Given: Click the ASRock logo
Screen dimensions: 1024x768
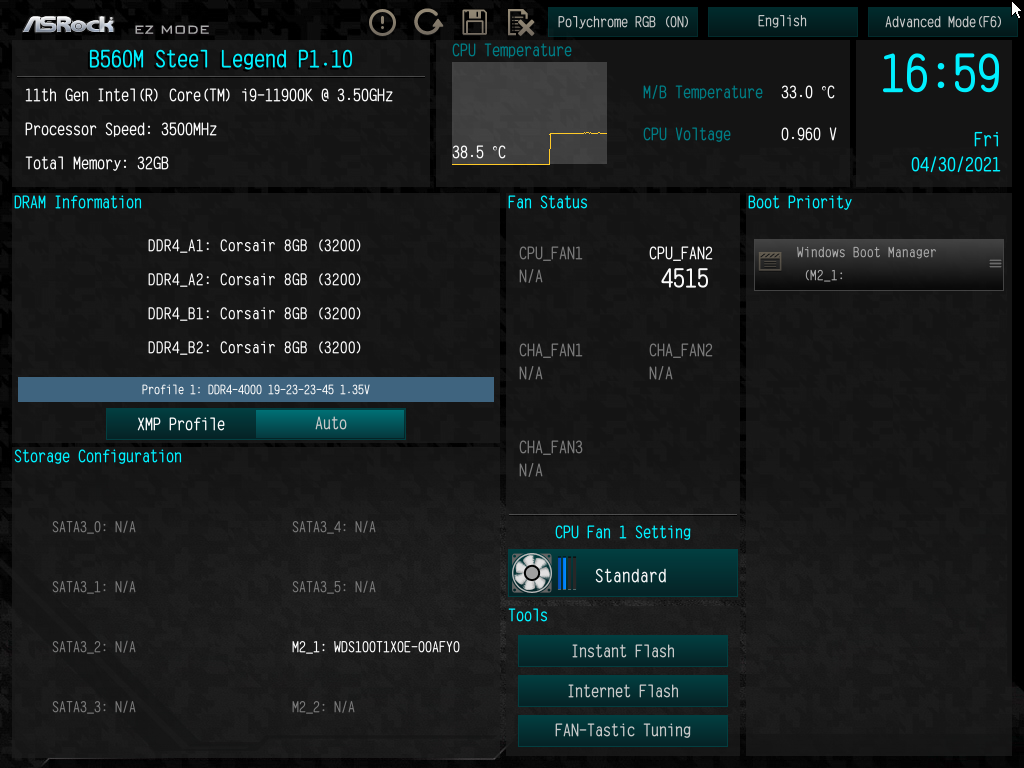Looking at the screenshot, I should 69,25.
